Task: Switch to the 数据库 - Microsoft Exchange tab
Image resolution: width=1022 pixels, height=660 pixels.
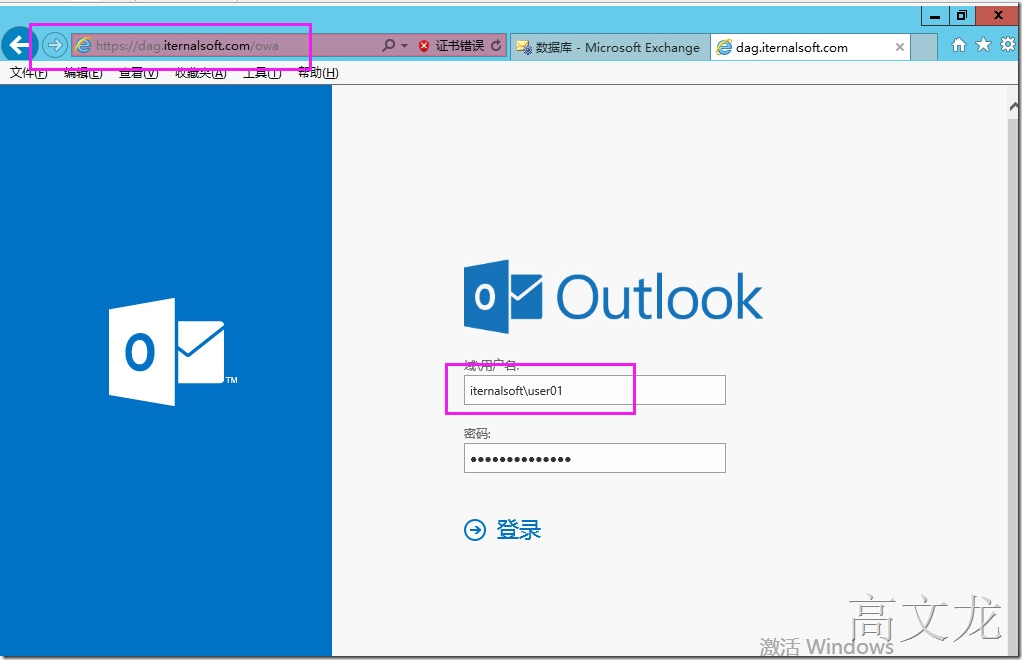Action: tap(610, 47)
